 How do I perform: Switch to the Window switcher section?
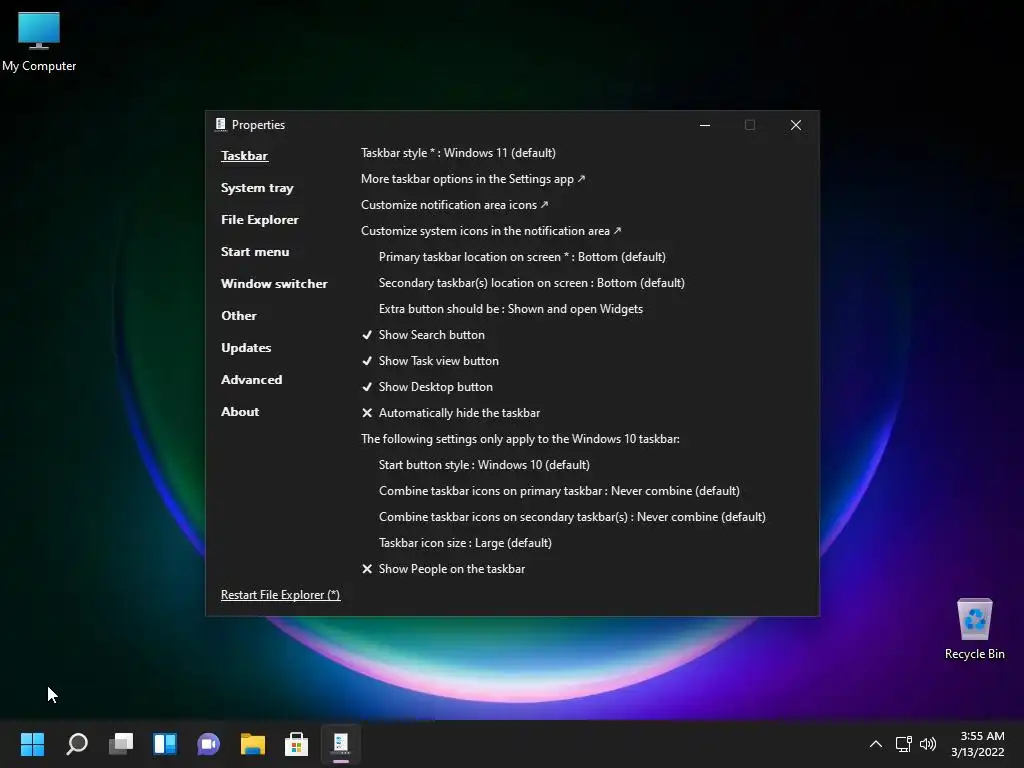(274, 284)
